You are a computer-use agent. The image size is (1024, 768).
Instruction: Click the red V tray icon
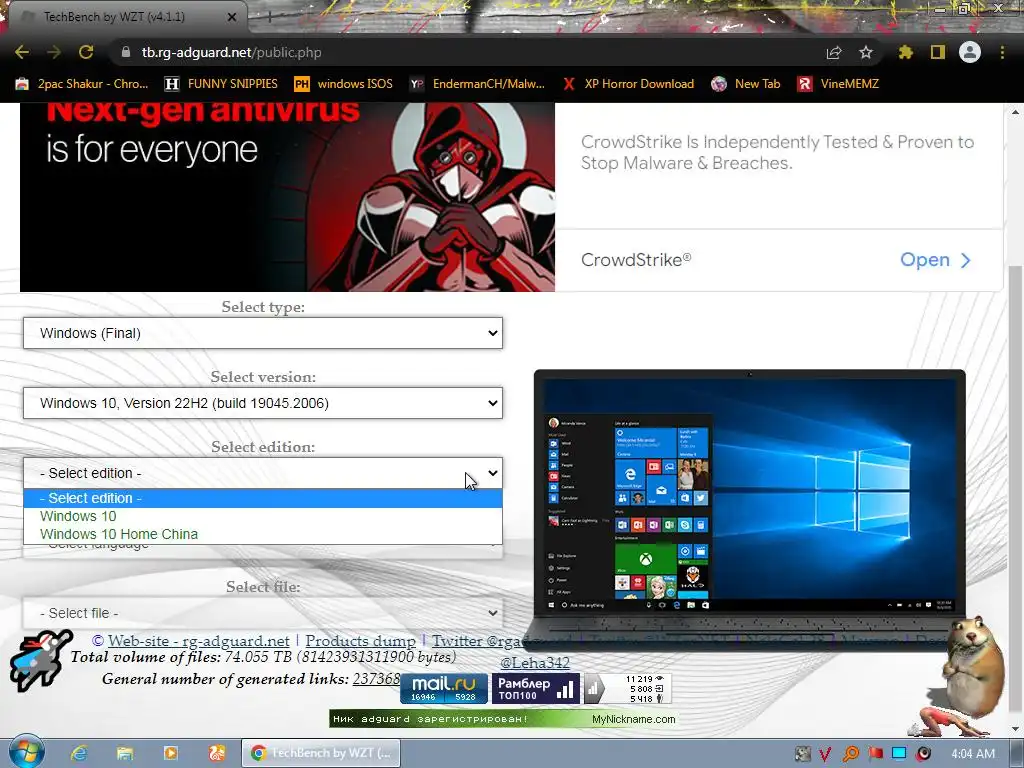(x=825, y=754)
